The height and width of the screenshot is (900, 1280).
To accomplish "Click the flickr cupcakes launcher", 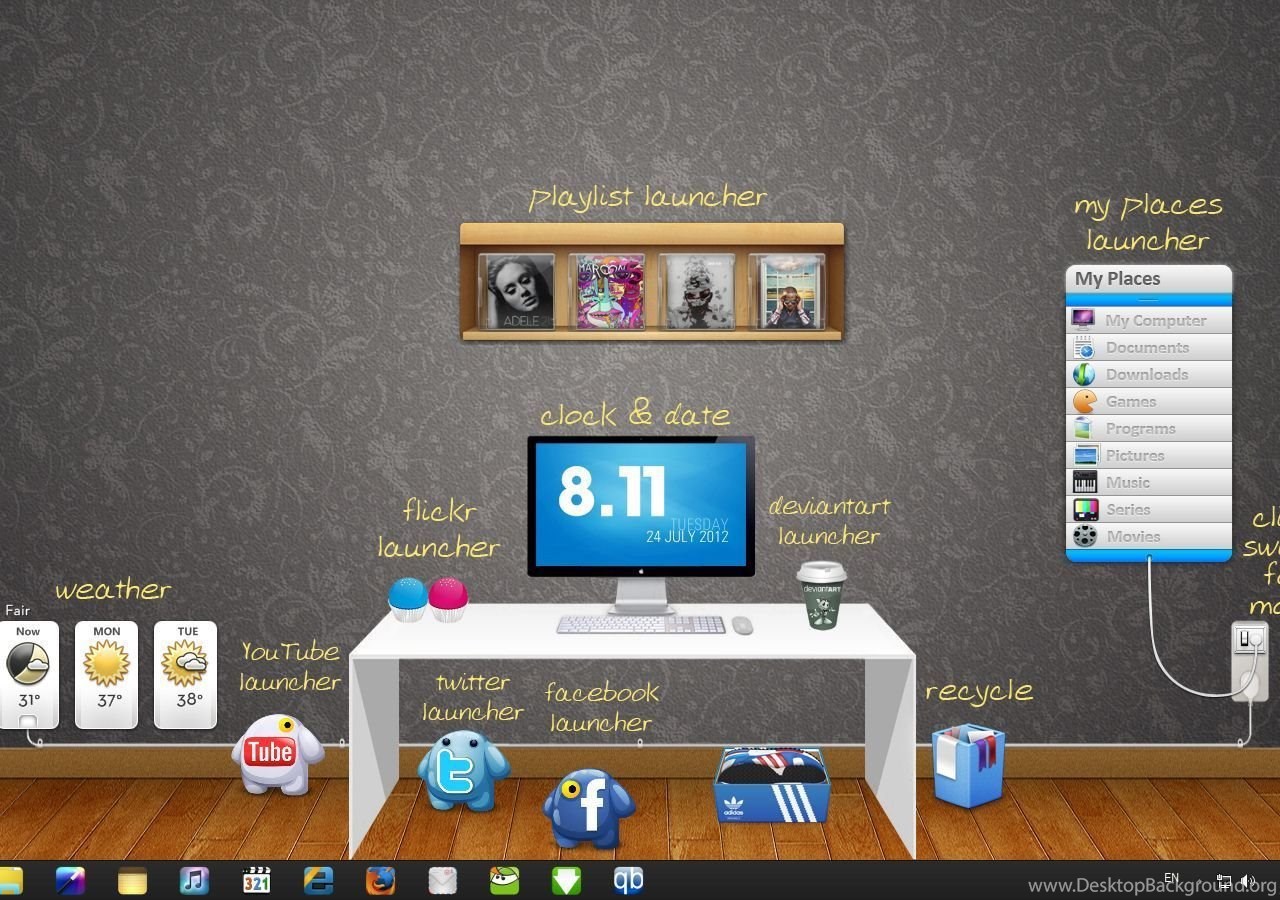I will pyautogui.click(x=428, y=598).
